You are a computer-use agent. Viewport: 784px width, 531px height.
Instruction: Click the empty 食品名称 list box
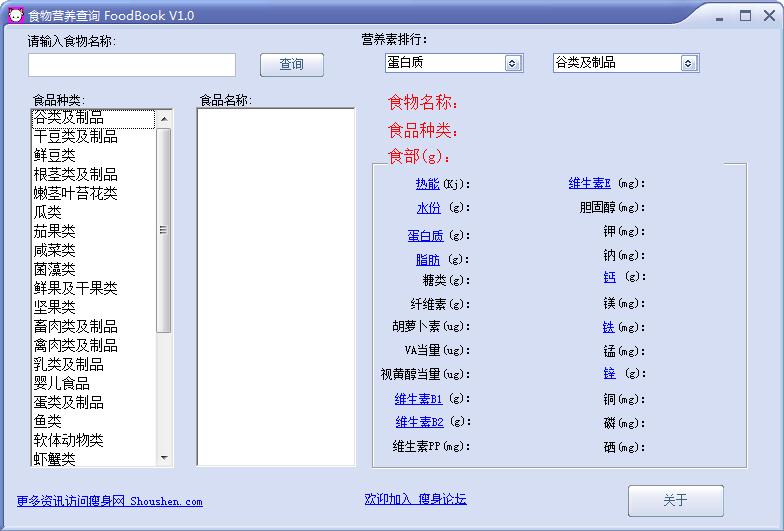point(276,287)
